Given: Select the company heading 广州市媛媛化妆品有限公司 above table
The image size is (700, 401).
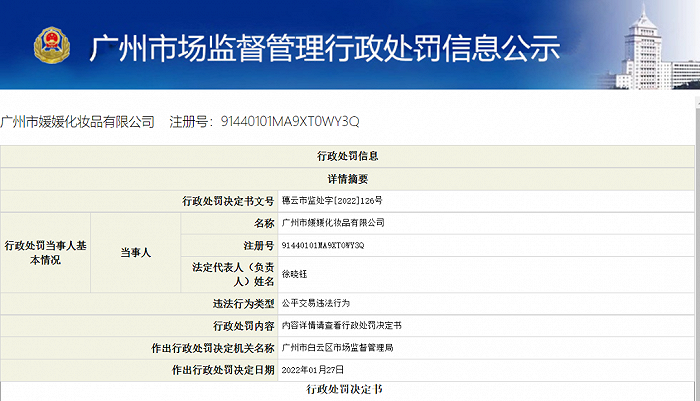Looking at the screenshot, I should 78,122.
